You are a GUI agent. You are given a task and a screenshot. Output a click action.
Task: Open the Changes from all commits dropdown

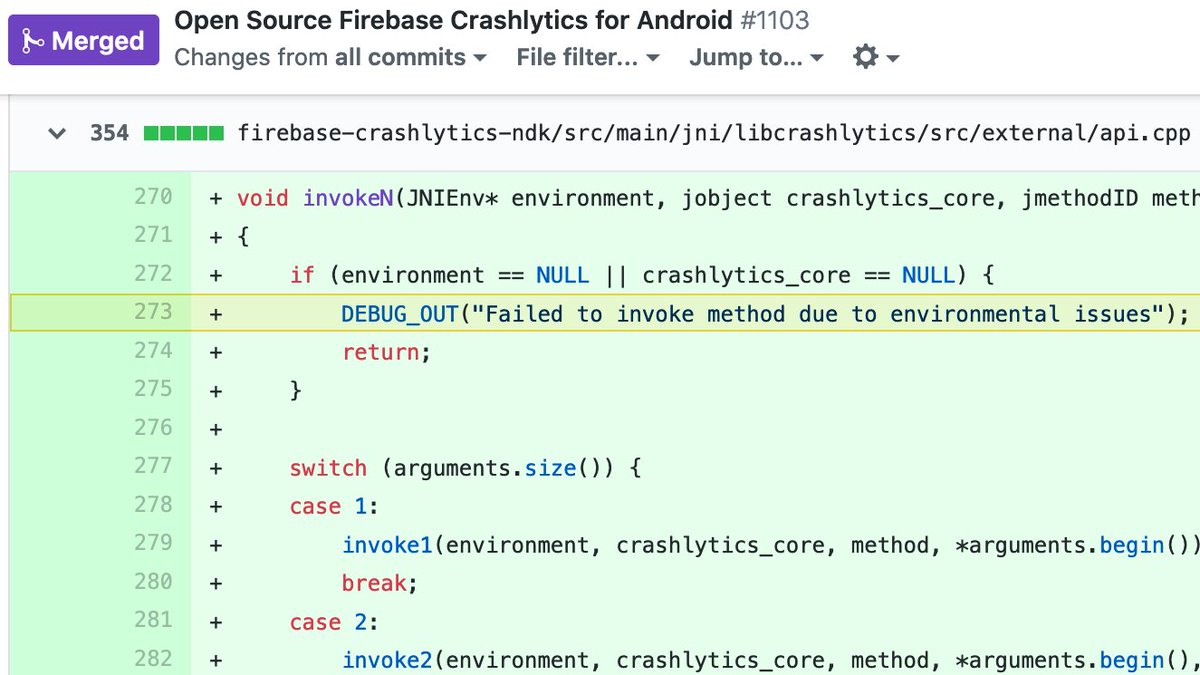[330, 58]
